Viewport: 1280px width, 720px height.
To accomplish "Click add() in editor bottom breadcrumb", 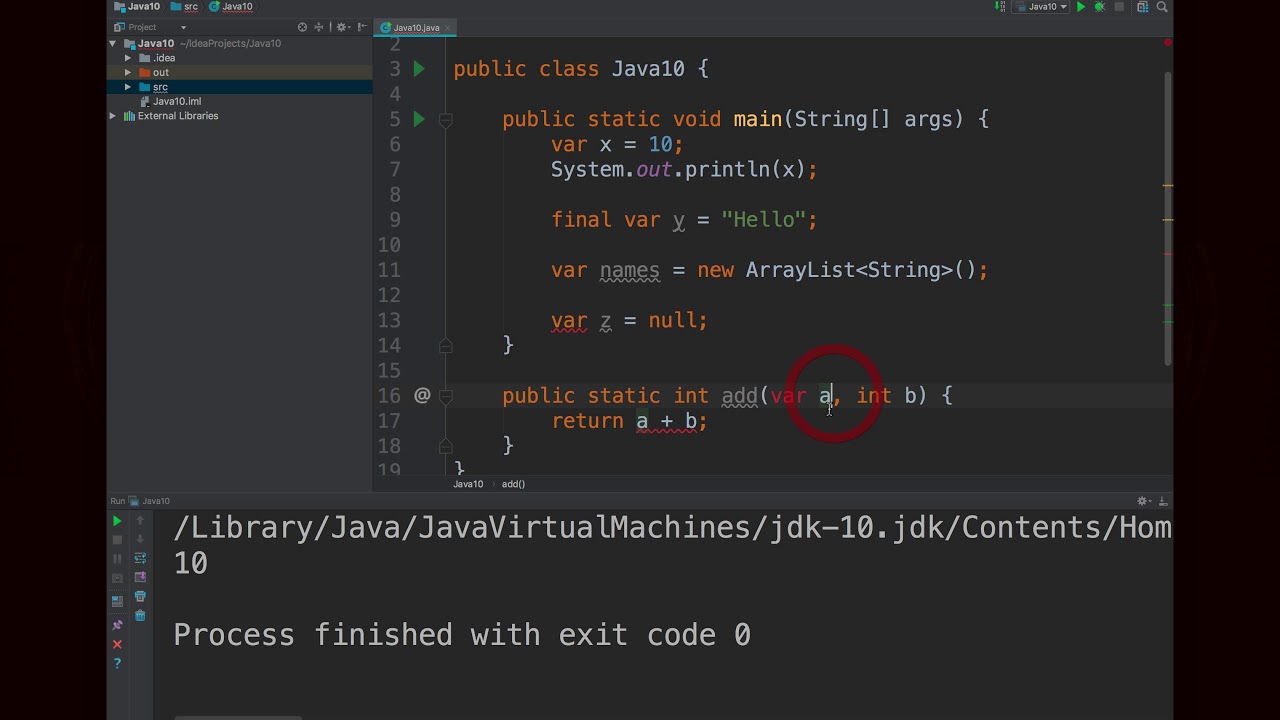I will 513,484.
